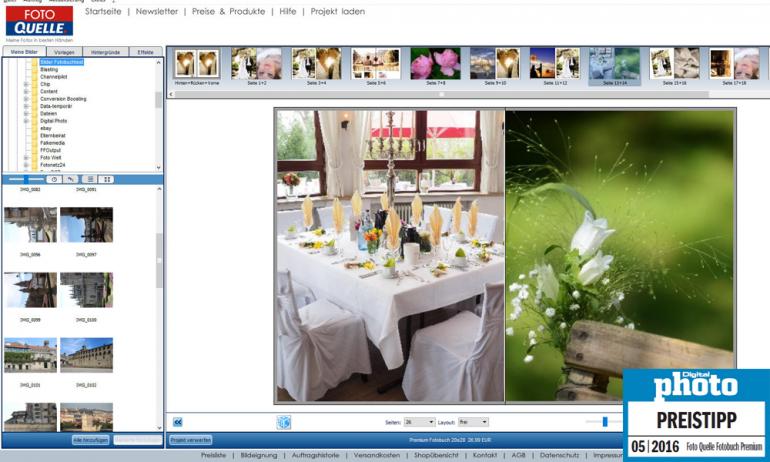Click the Alle hinzufügen button
Screen dimensions: 770x462
coord(90,440)
